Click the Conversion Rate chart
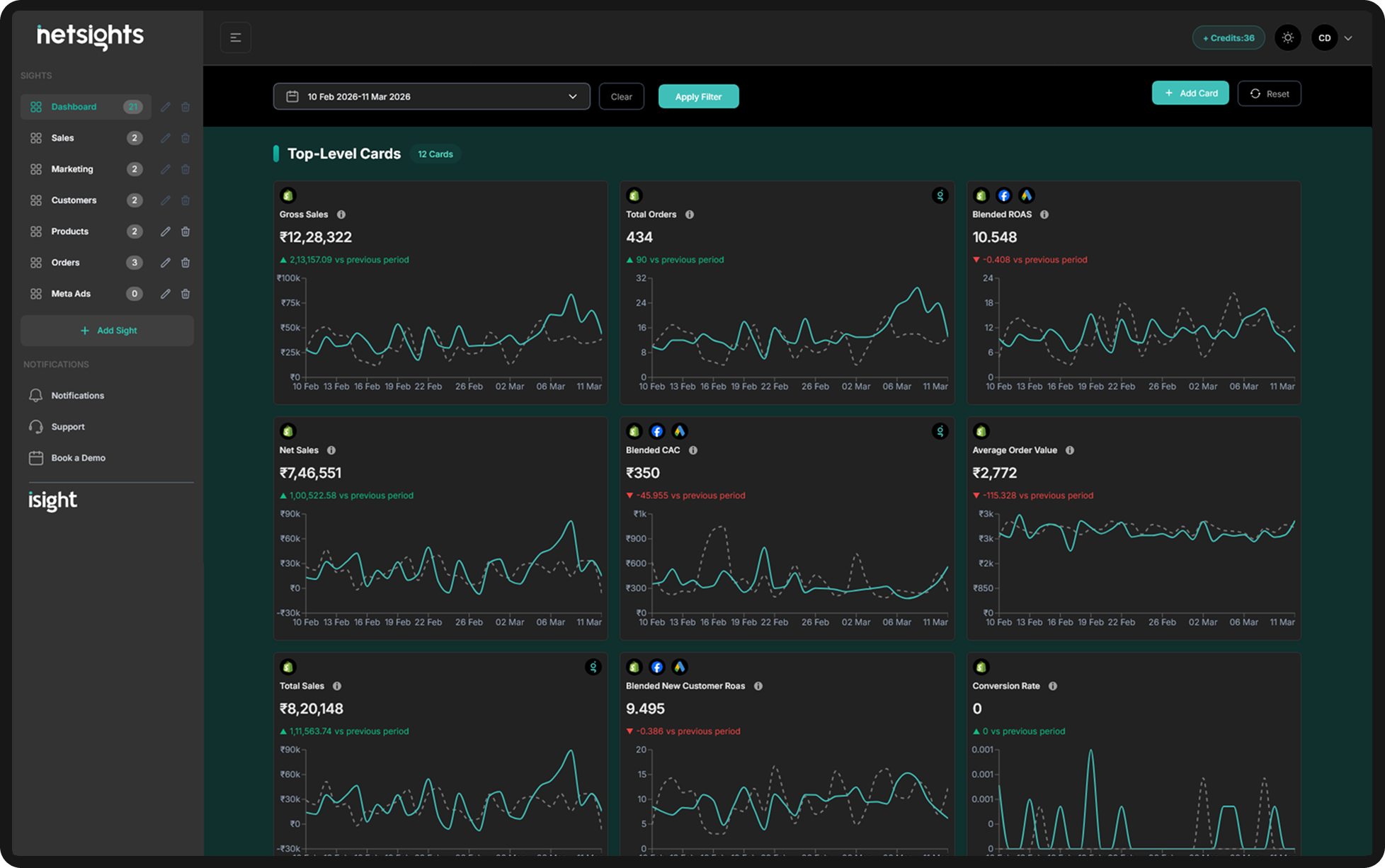 pos(1134,799)
